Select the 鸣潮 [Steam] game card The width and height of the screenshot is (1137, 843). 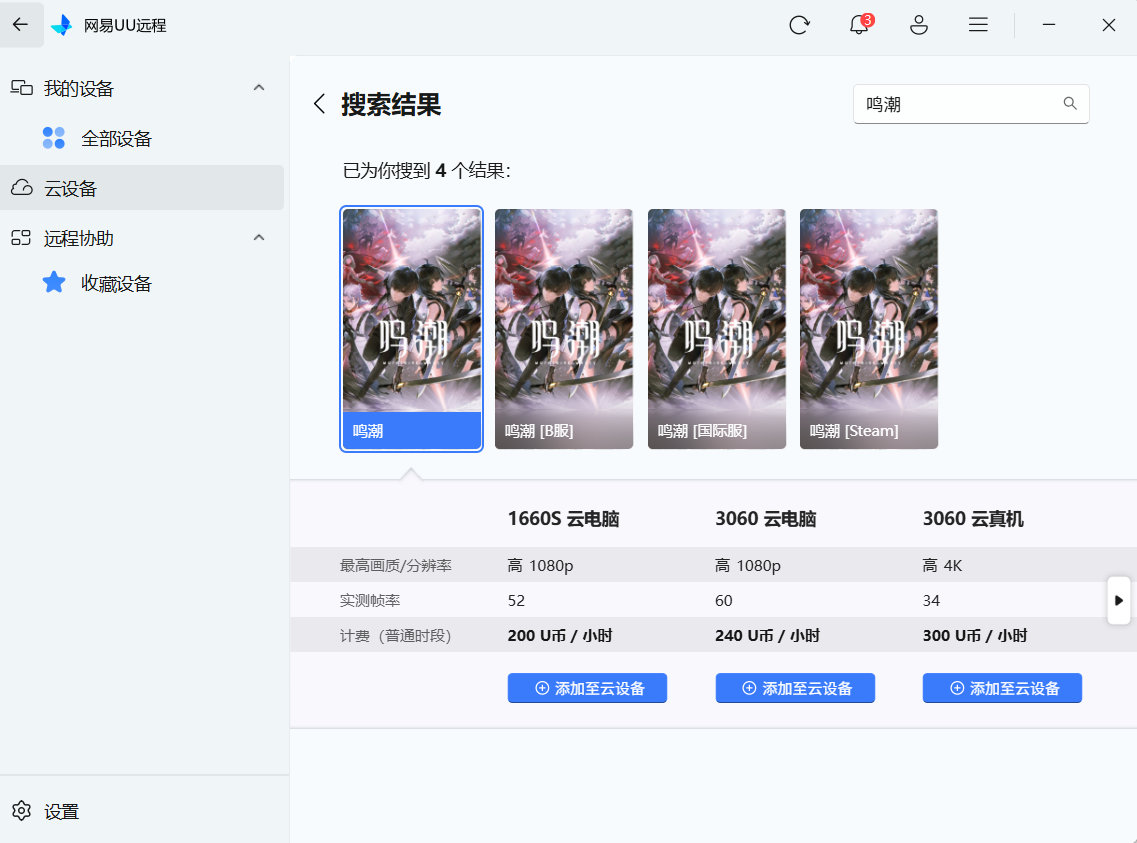[x=869, y=329]
